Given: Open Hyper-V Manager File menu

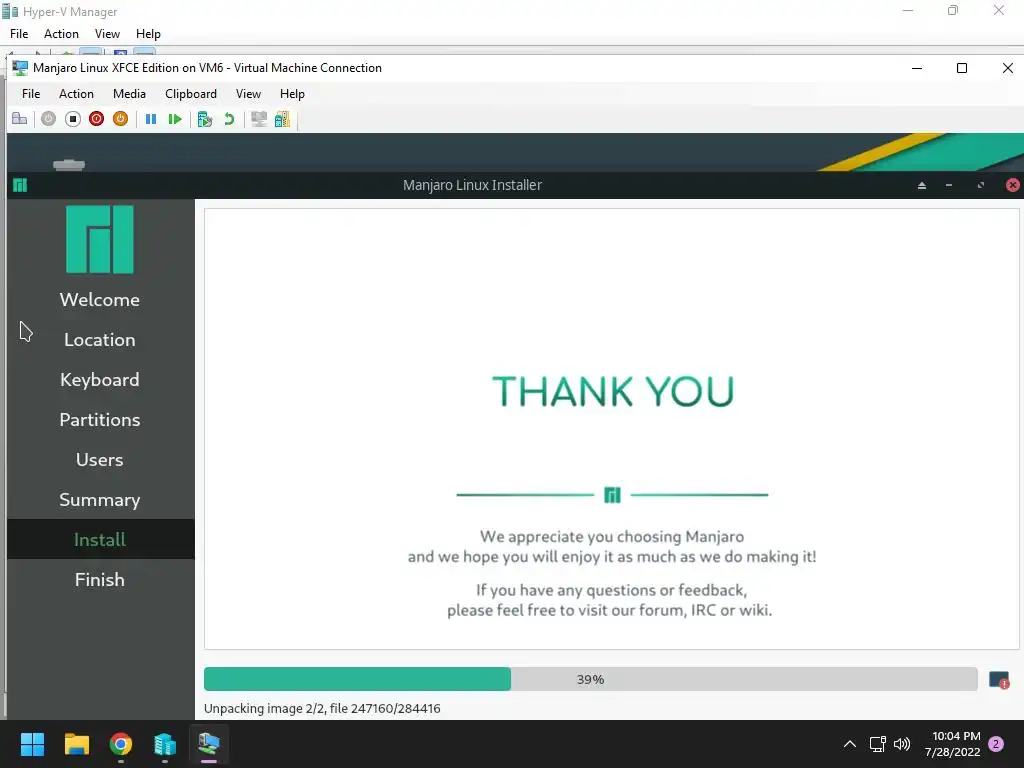Looking at the screenshot, I should coord(19,34).
